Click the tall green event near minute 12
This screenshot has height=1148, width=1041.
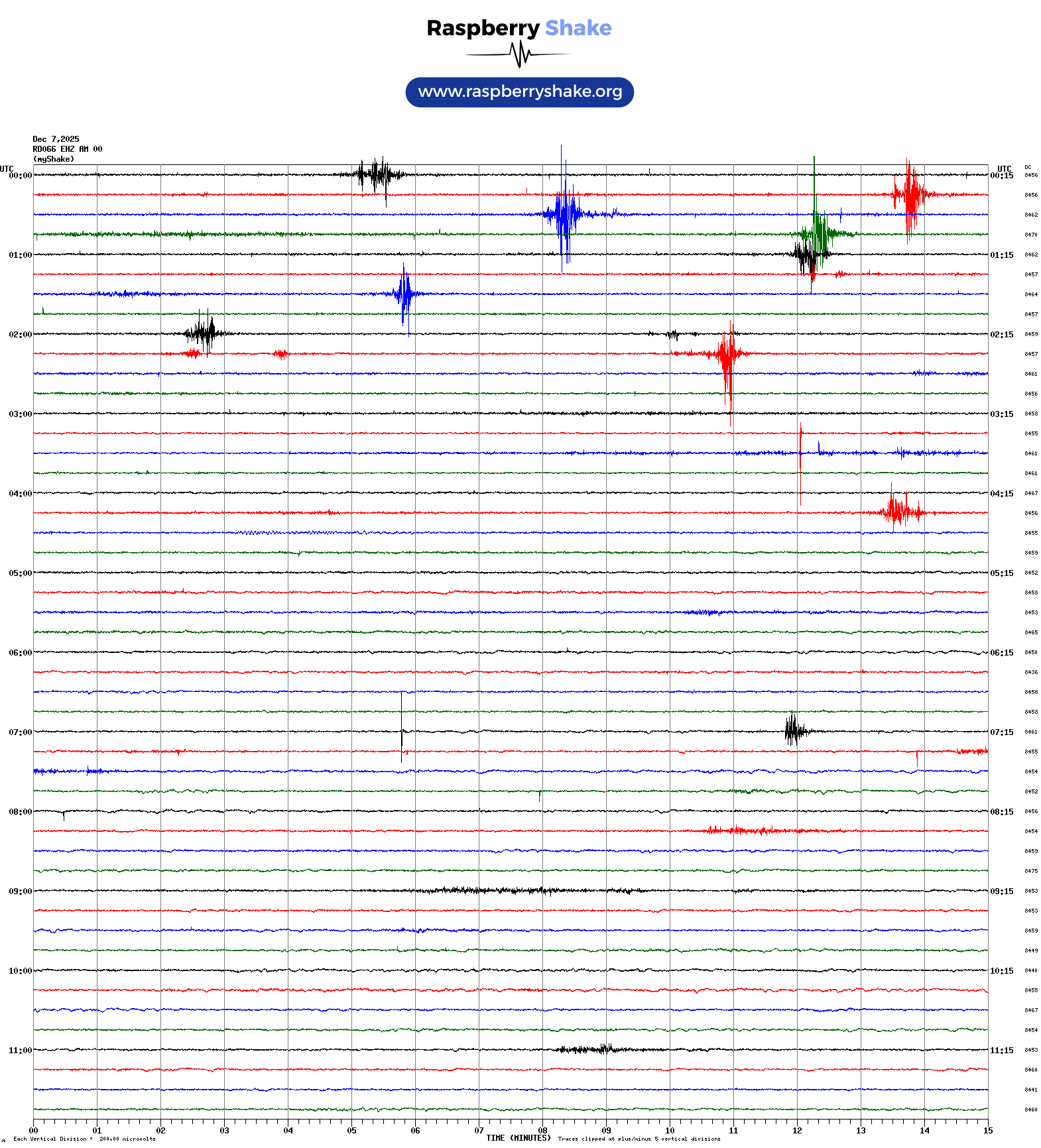point(817,232)
